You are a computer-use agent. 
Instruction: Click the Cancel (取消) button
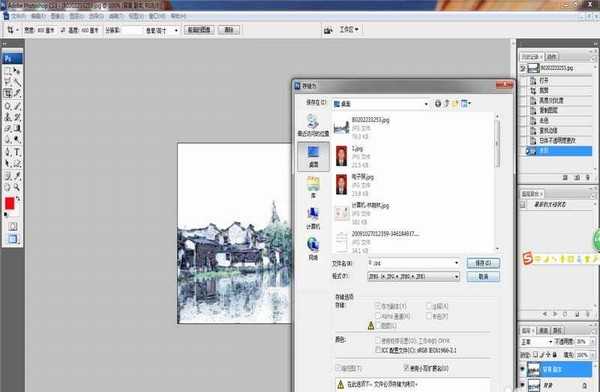(483, 276)
